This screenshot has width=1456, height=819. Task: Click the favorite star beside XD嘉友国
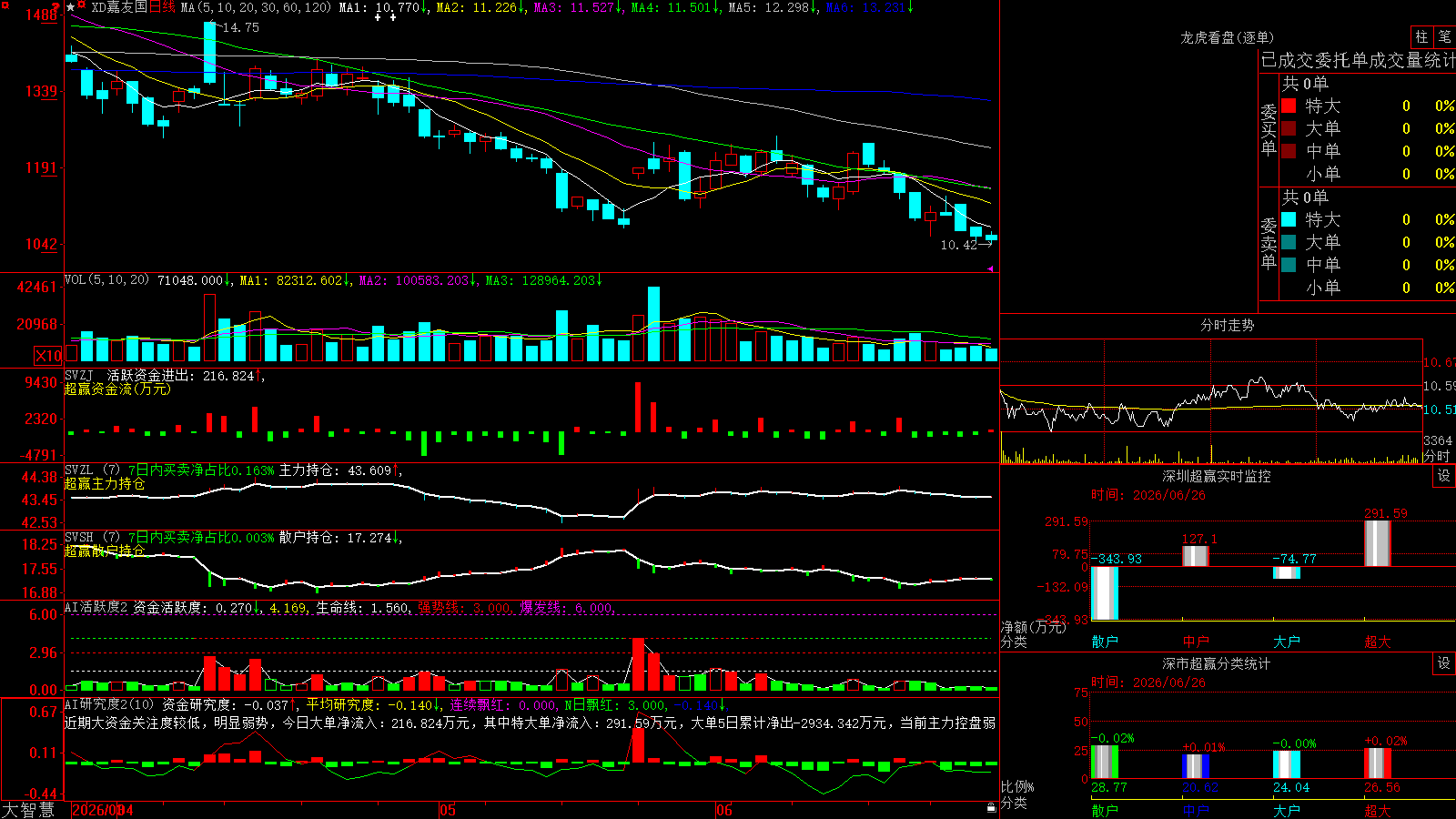click(x=71, y=7)
